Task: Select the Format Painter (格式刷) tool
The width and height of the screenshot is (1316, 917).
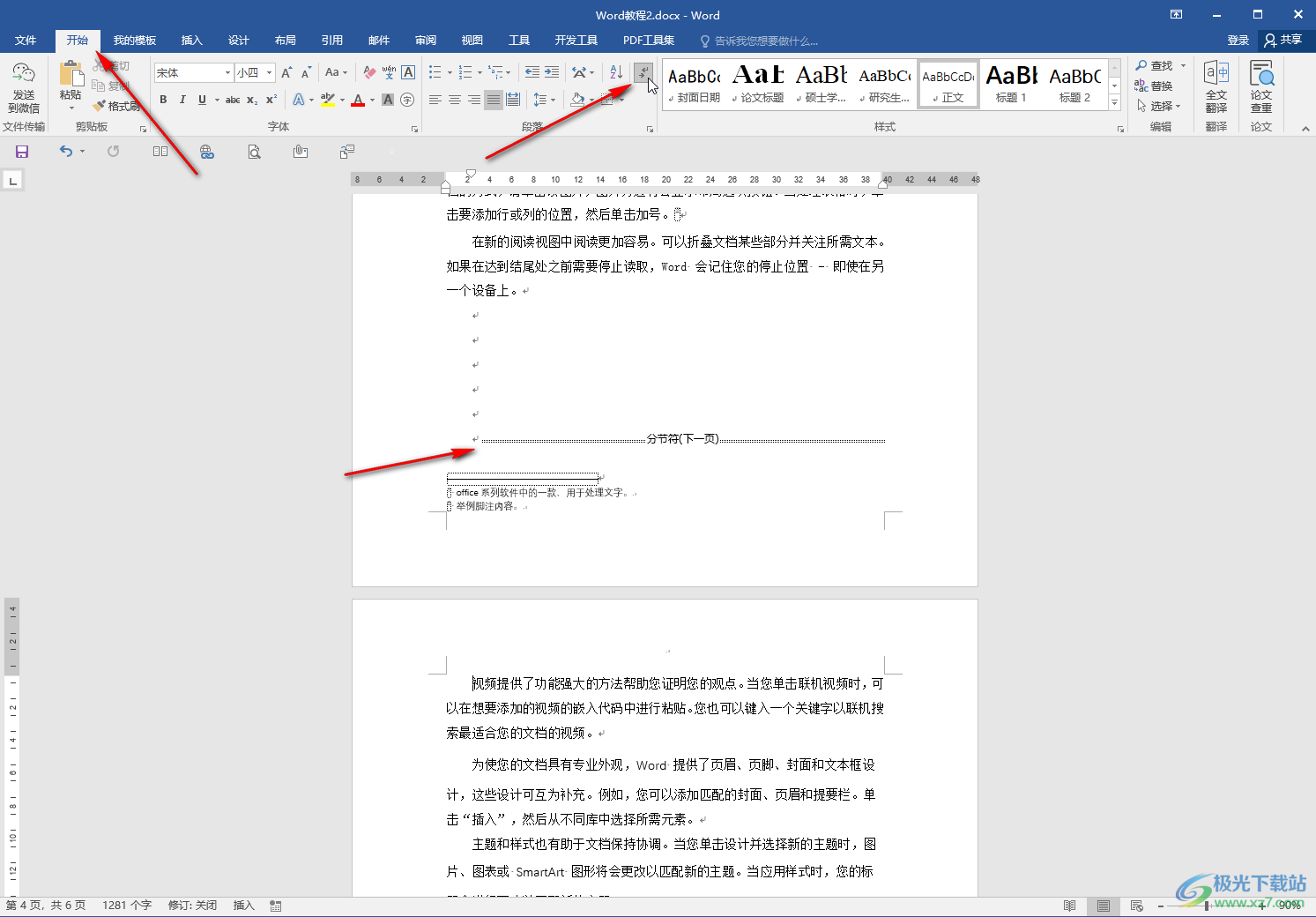Action: [117, 106]
